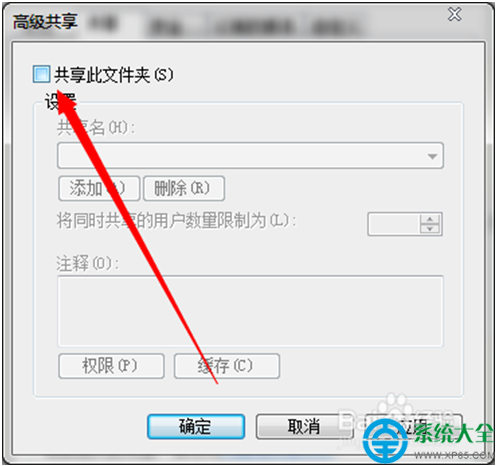Viewport: 497px width, 466px height.
Task: Click inside the 注释 comment text area
Action: 250,311
